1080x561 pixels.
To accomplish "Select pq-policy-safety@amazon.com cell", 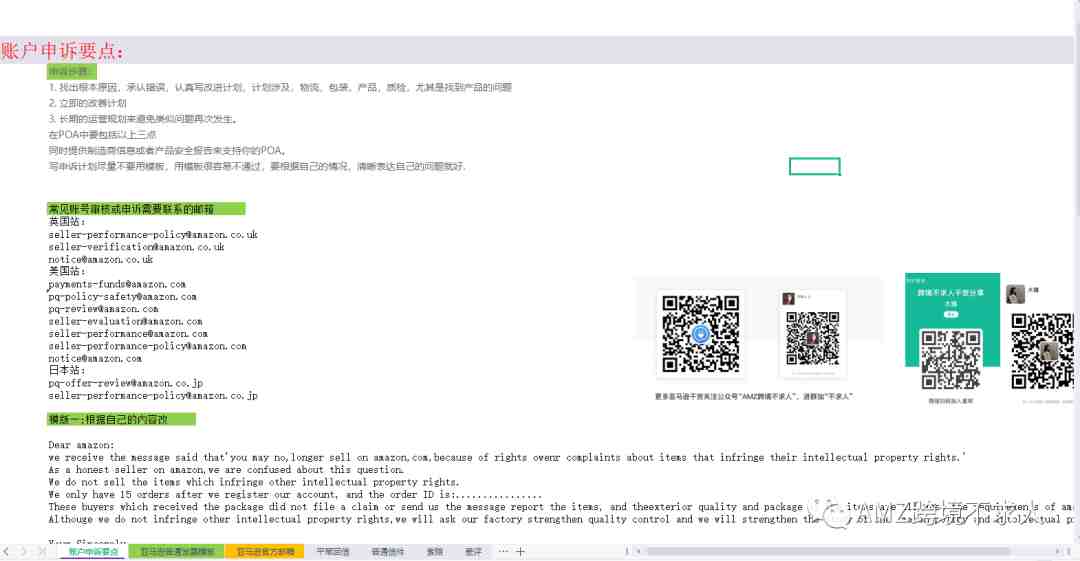I will coord(123,296).
